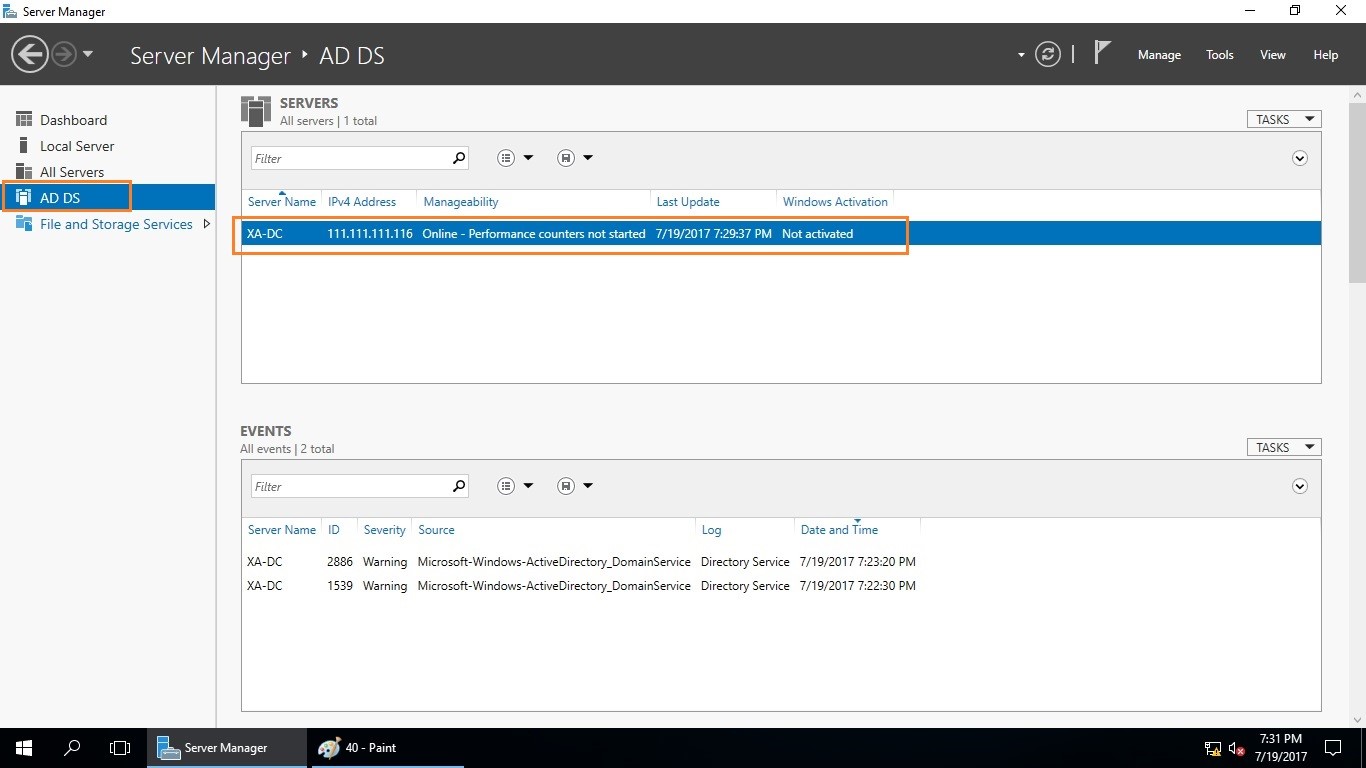Open Task View on the taskbar
This screenshot has height=768, width=1366.
click(x=120, y=748)
